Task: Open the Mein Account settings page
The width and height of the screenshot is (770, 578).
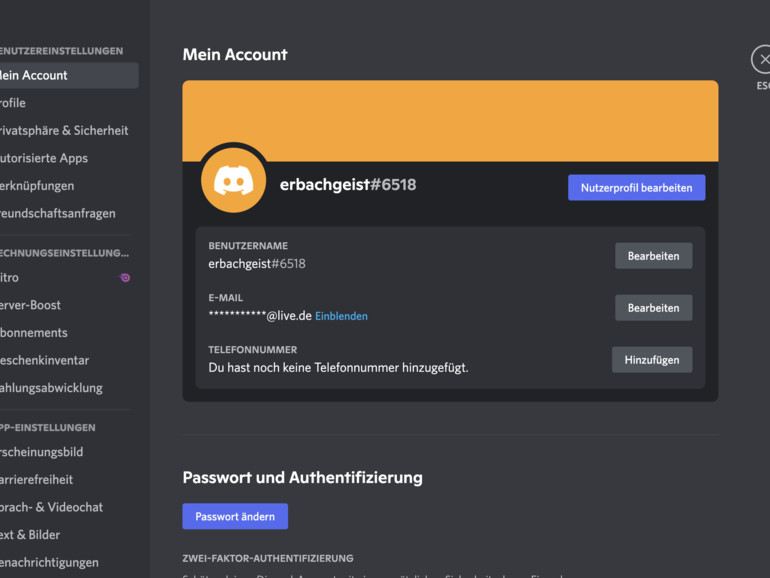Action: [69, 75]
